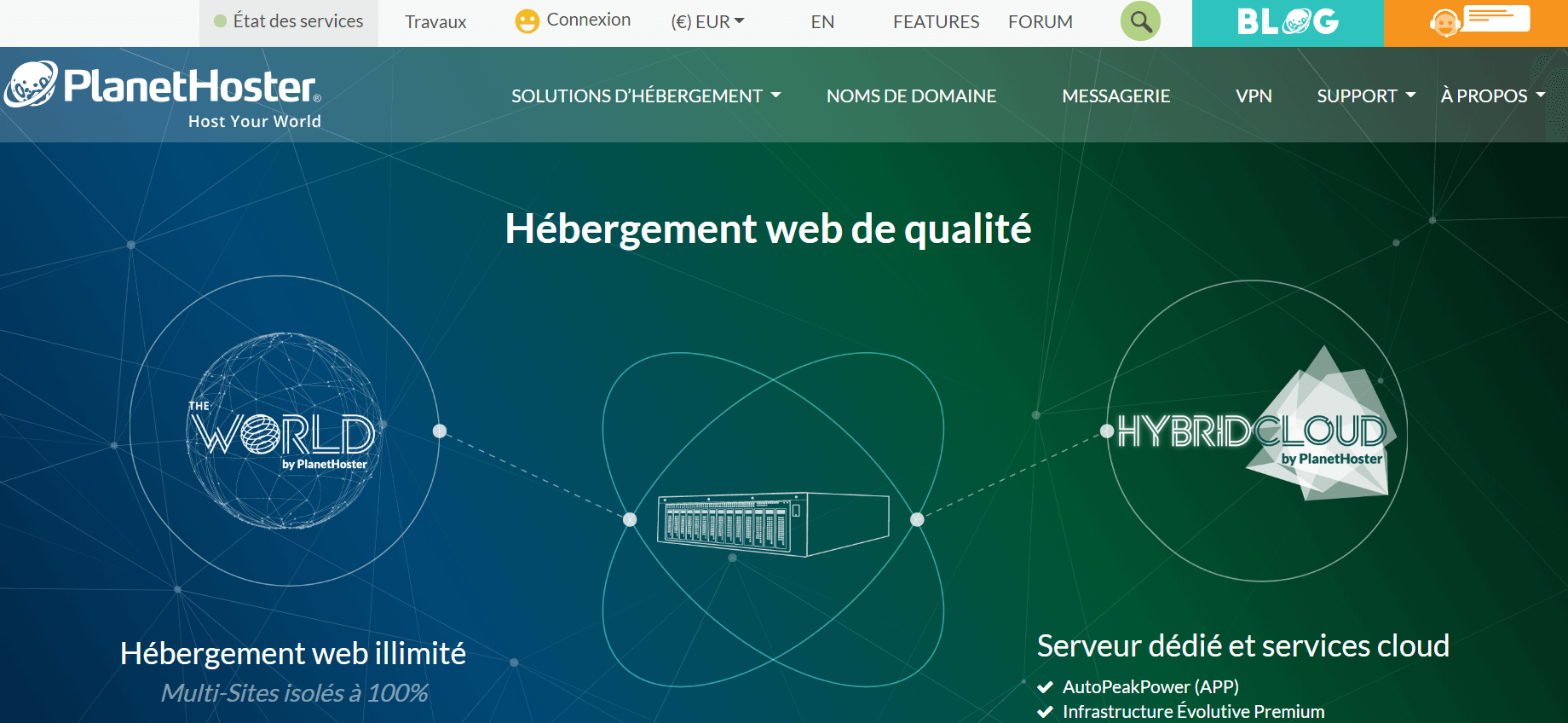Image resolution: width=1568 pixels, height=723 pixels.
Task: Click the 'Host Your World' tagline
Action: [x=255, y=121]
